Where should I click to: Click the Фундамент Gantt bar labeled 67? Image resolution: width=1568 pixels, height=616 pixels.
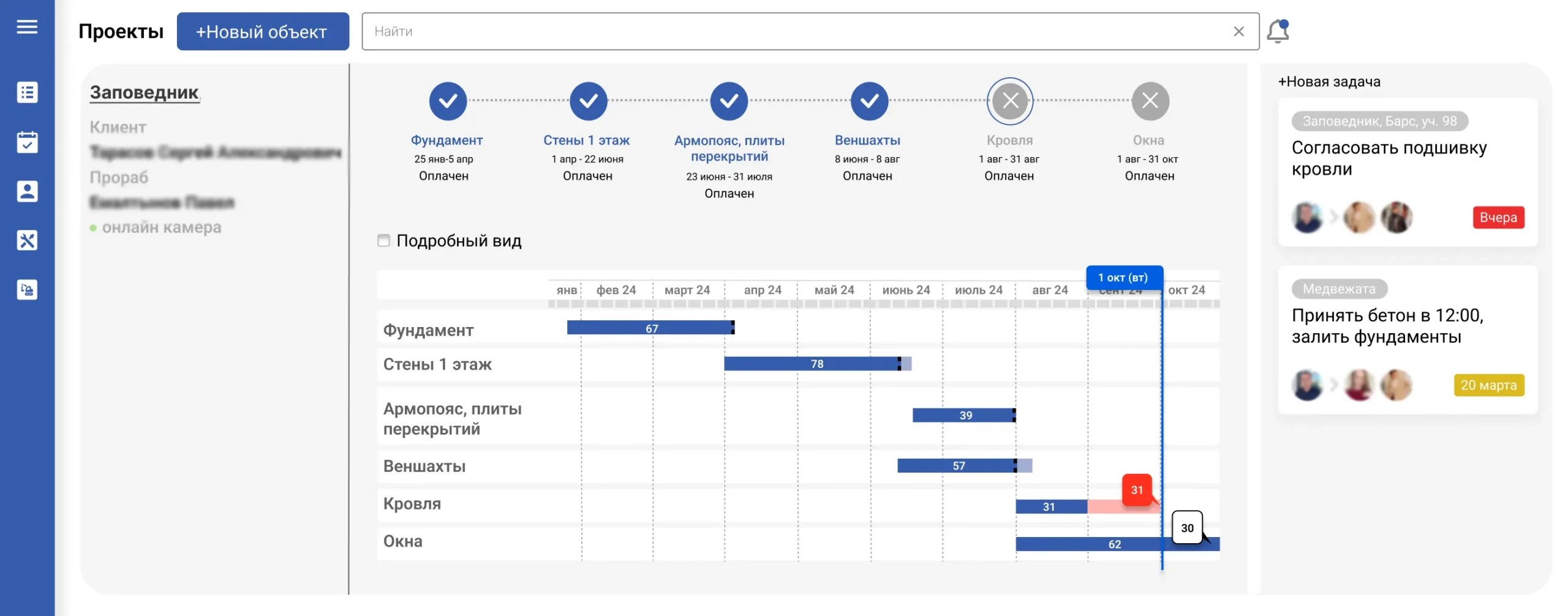point(650,328)
